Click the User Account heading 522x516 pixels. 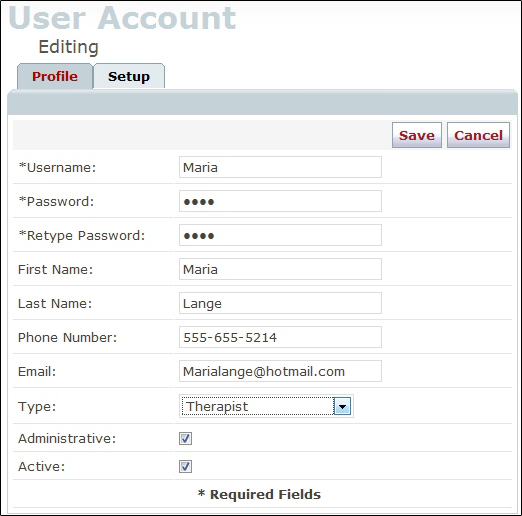pos(122,18)
